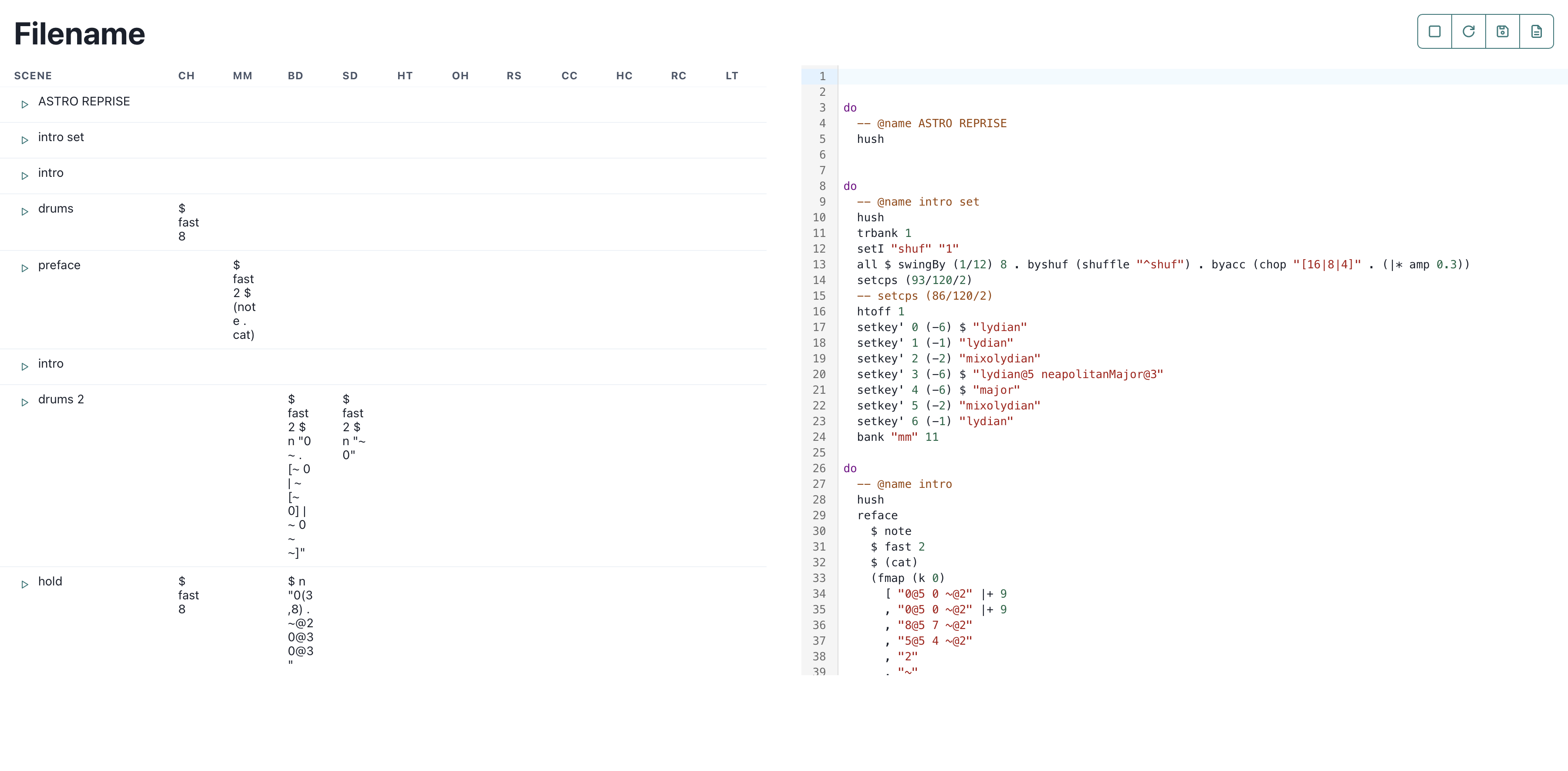Screen dimensions: 1568x771
Task: Click the BD column header
Action: click(x=295, y=76)
